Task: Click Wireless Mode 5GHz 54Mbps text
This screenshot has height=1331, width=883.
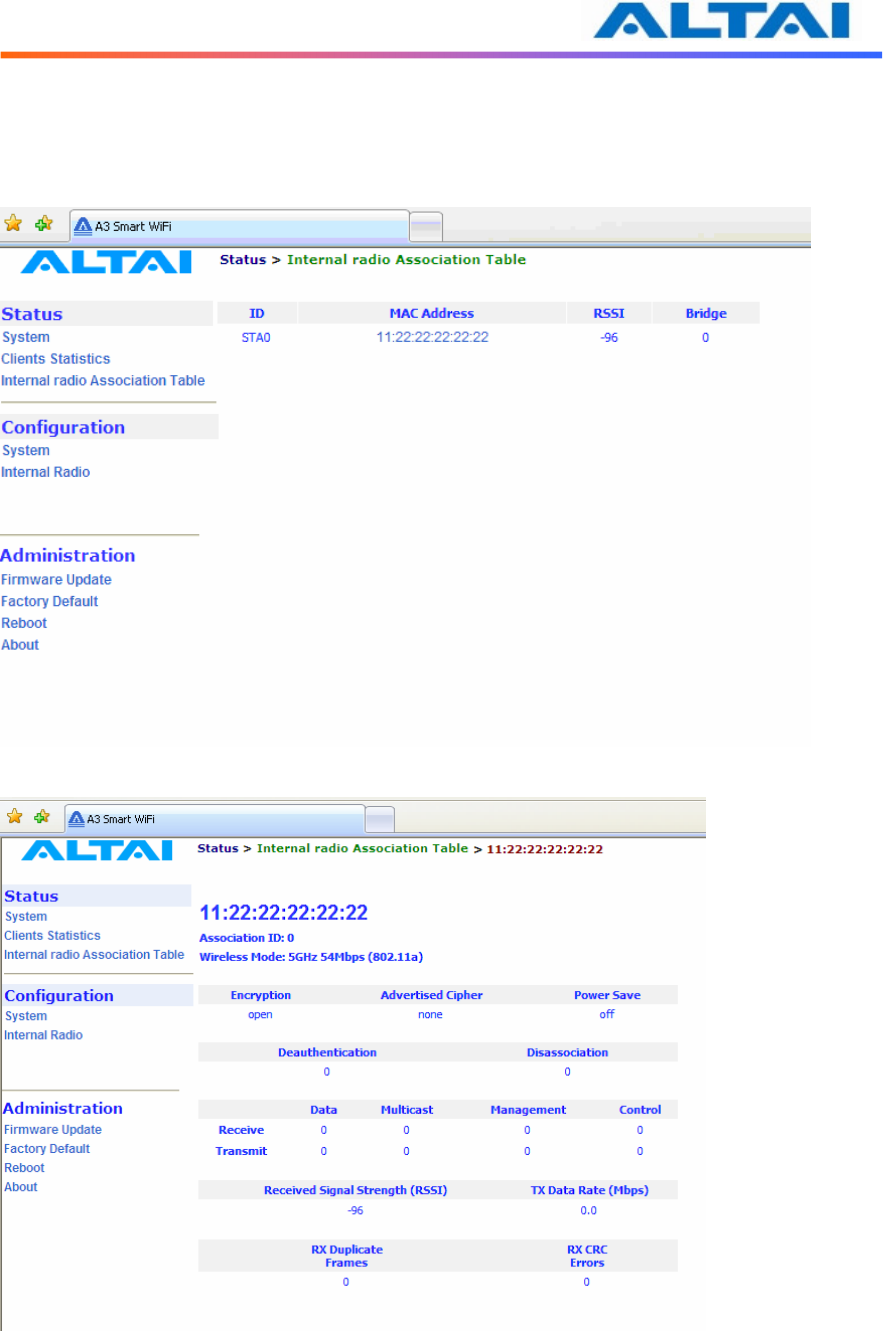Action: [311, 957]
